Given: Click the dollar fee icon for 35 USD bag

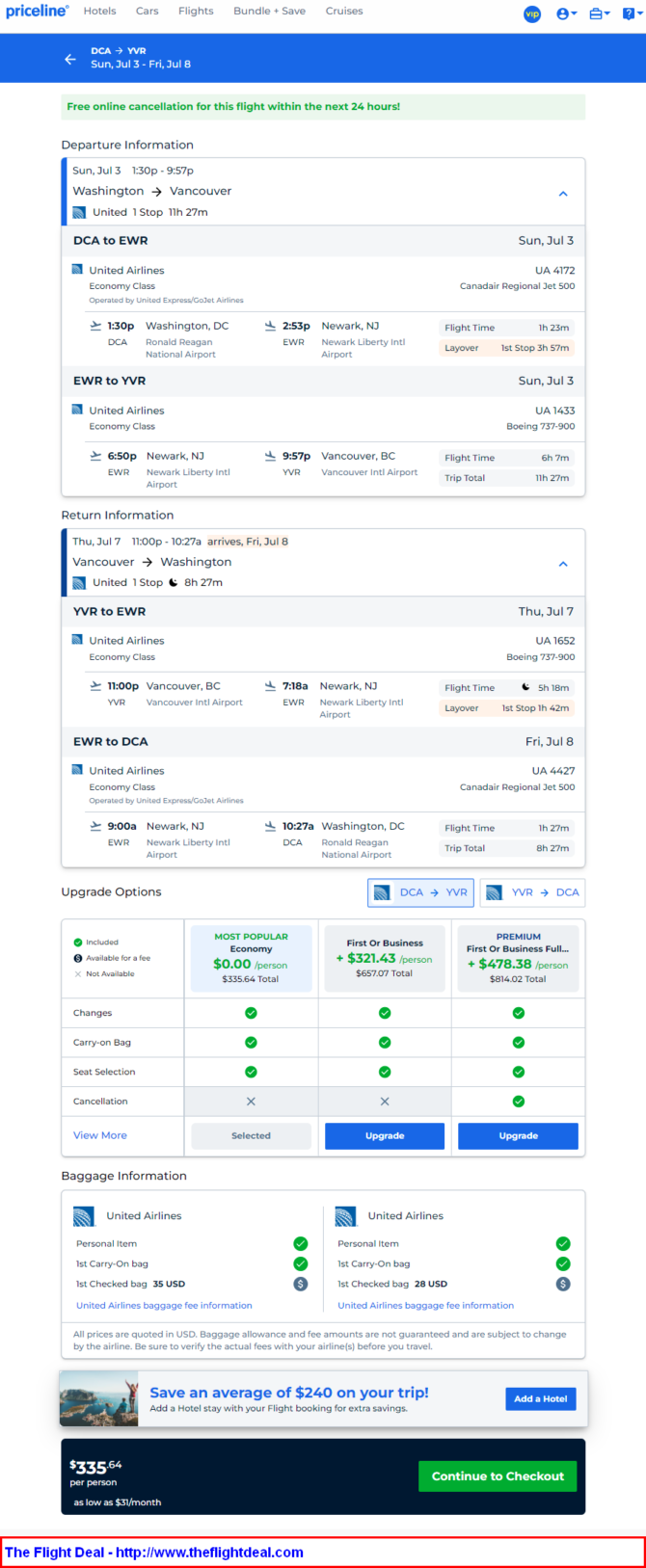Looking at the screenshot, I should pyautogui.click(x=301, y=1284).
